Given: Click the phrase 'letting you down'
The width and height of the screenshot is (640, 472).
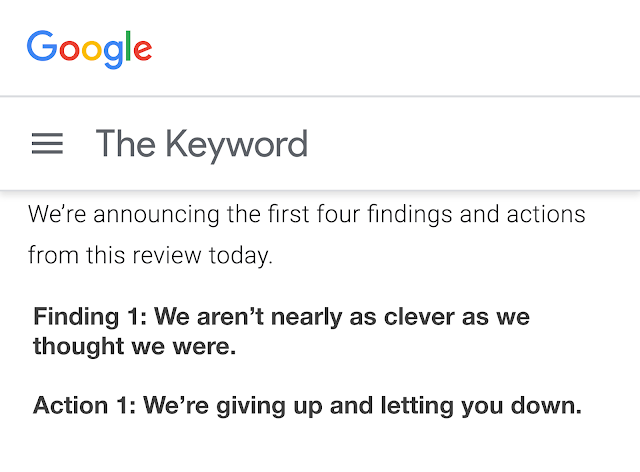Looking at the screenshot, I should click(481, 406).
